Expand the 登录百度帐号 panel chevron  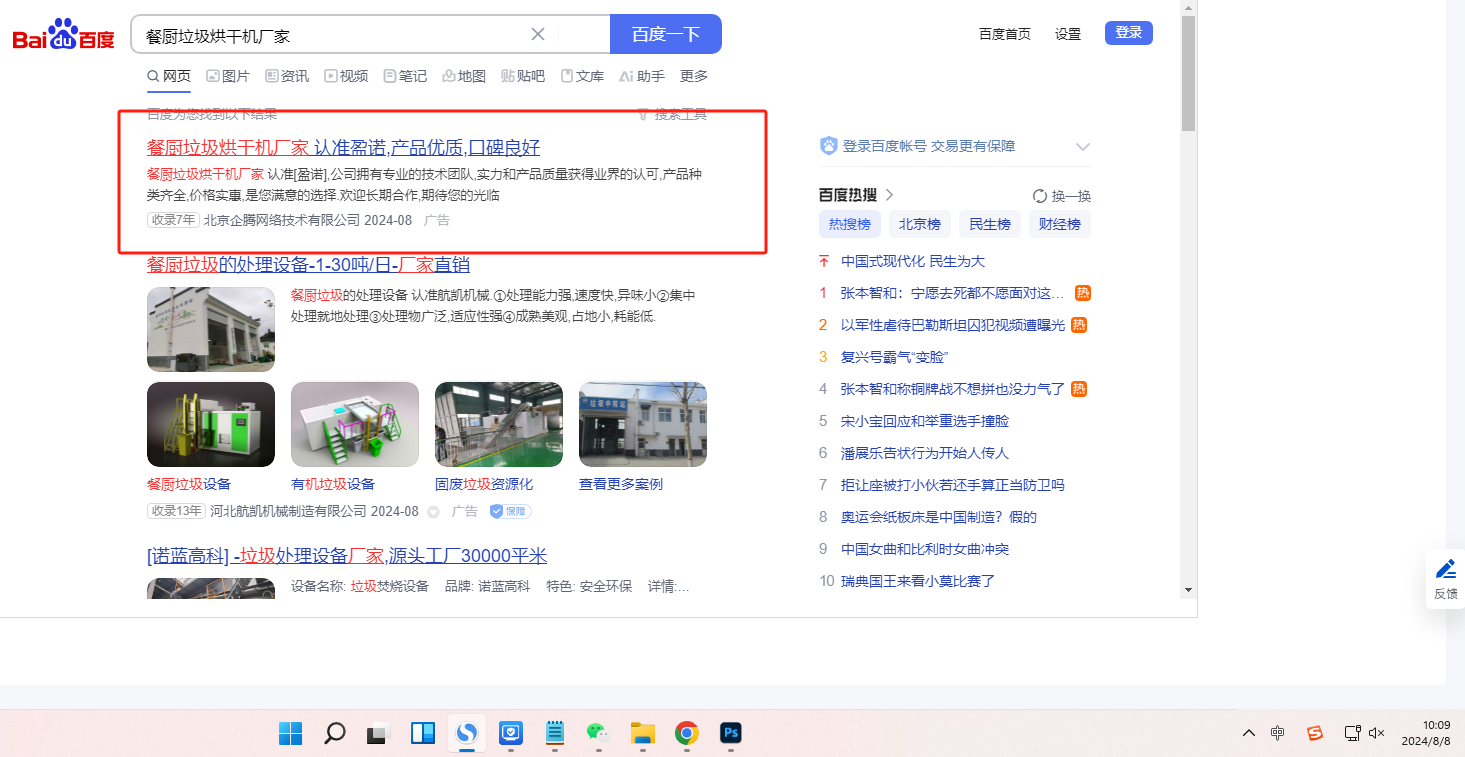pos(1082,147)
